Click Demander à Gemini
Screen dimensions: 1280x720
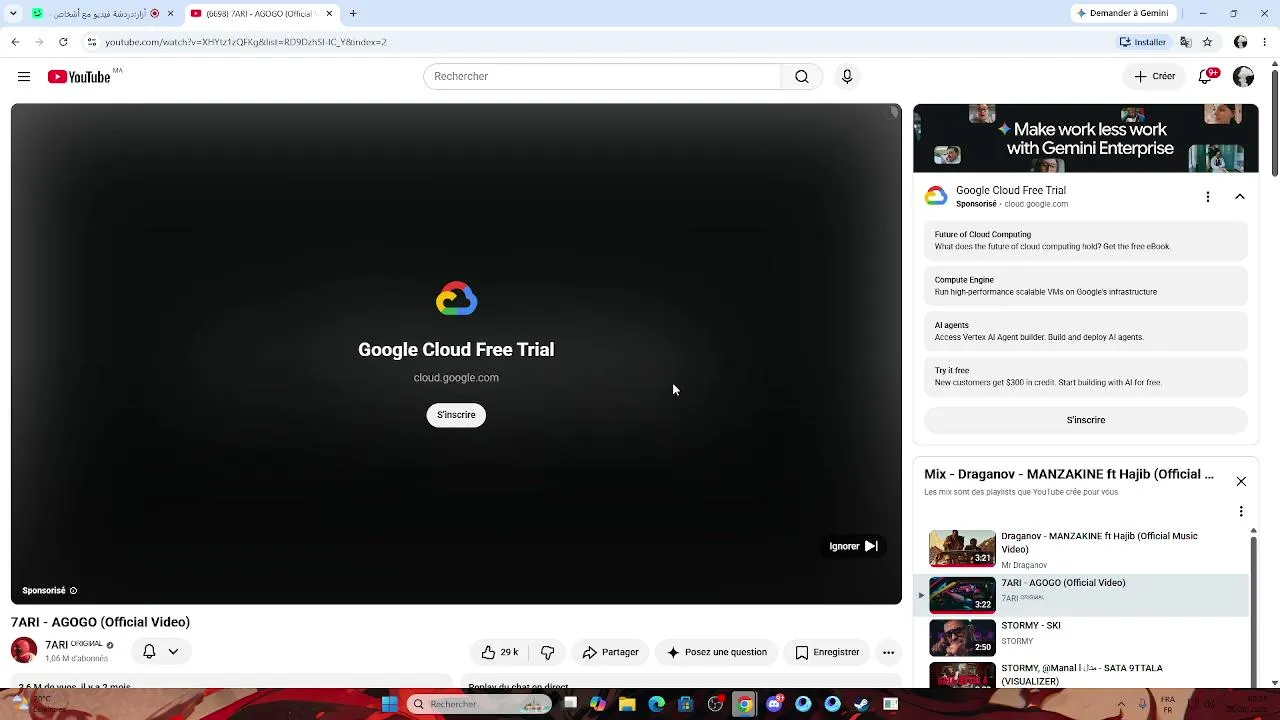click(x=1122, y=14)
